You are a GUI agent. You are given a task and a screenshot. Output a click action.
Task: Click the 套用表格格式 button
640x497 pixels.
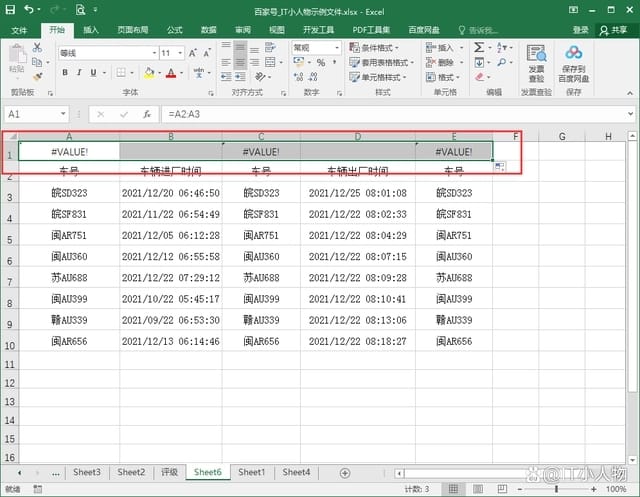(382, 62)
